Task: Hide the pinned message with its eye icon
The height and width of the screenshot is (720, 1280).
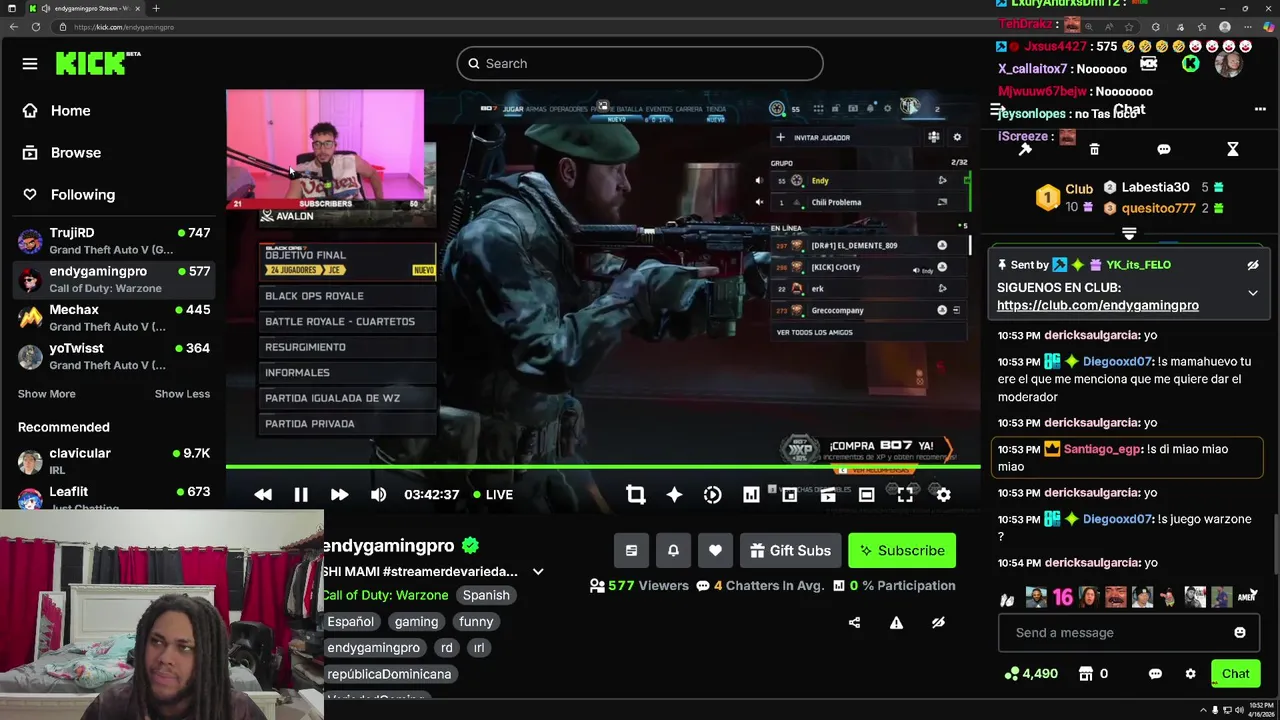Action: (1253, 265)
